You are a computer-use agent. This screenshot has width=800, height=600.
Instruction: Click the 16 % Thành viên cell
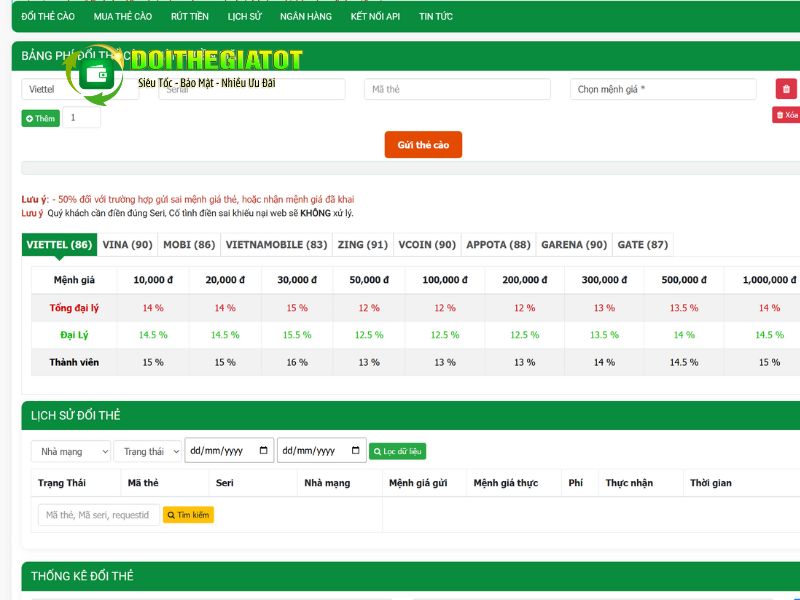pyautogui.click(x=297, y=362)
